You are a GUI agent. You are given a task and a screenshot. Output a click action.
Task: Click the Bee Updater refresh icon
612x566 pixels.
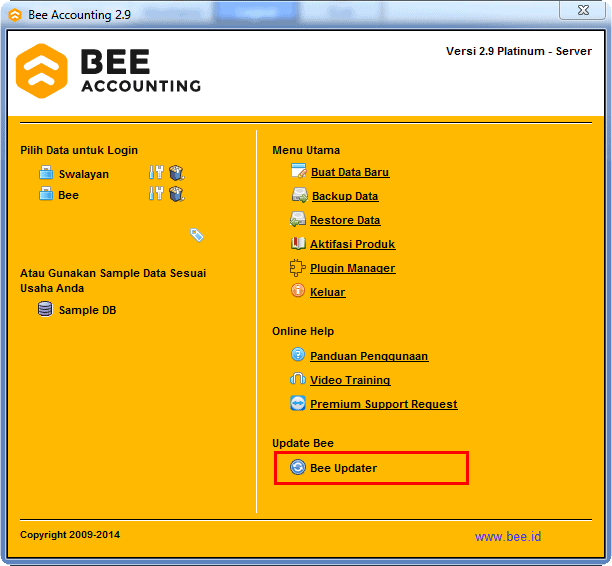click(298, 467)
